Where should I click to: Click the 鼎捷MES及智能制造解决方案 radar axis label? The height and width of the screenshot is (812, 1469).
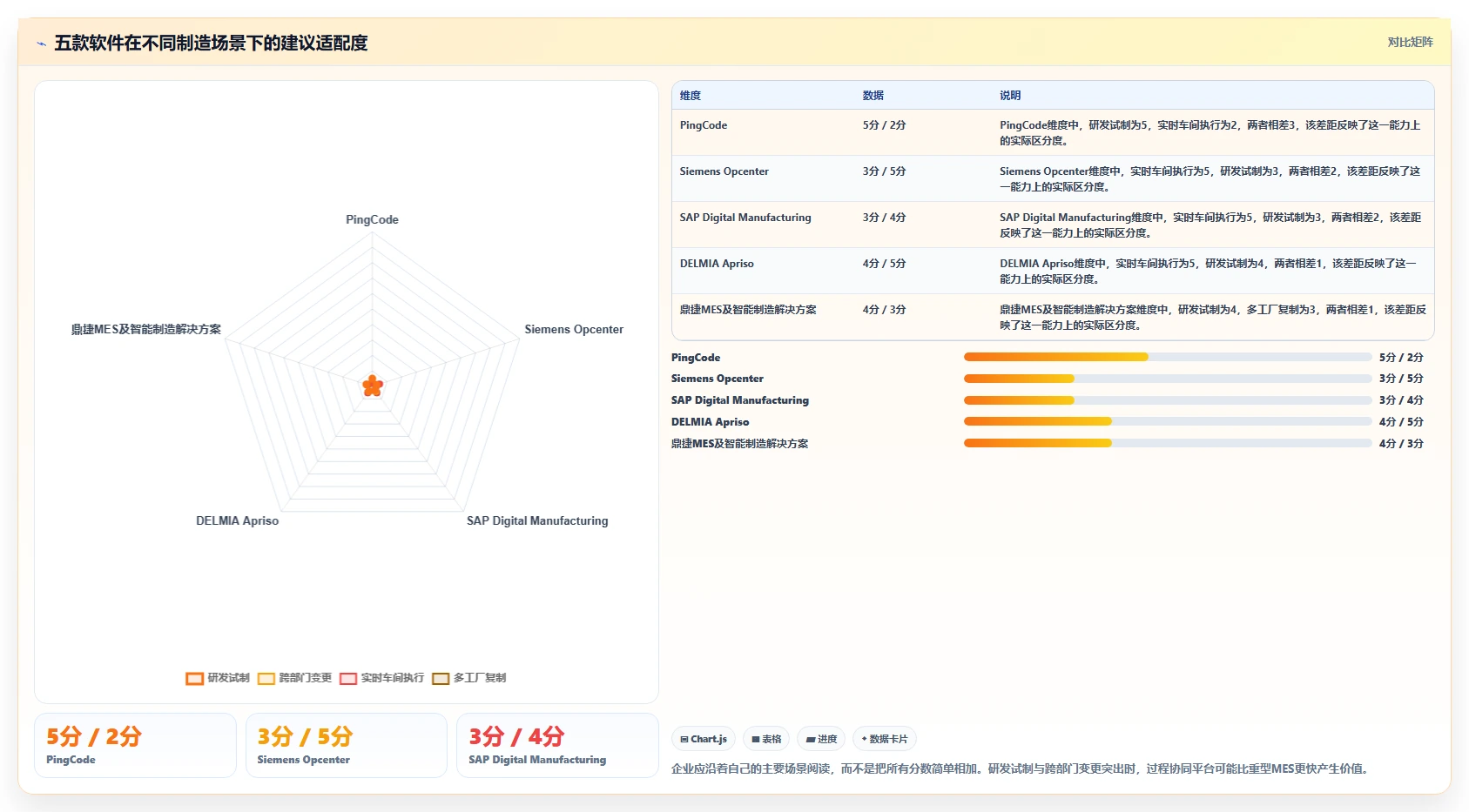(x=146, y=329)
